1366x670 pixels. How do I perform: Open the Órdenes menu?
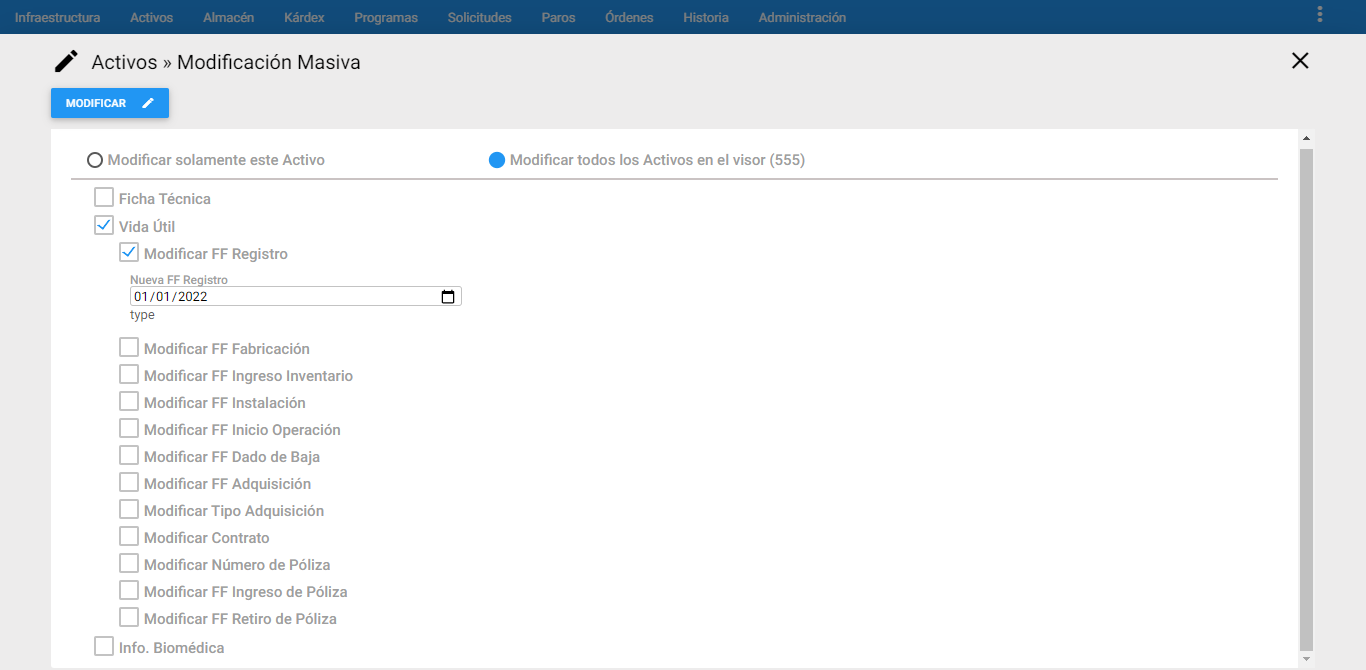click(629, 17)
